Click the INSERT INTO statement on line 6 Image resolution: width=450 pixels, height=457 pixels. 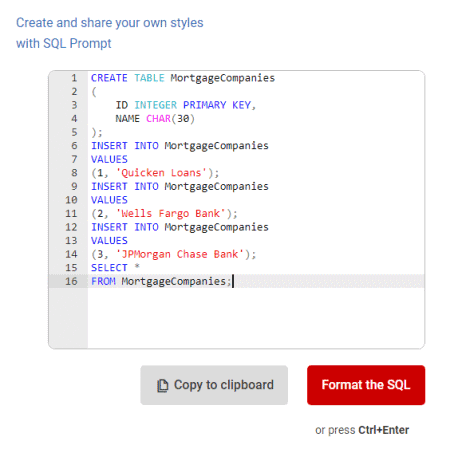180,146
